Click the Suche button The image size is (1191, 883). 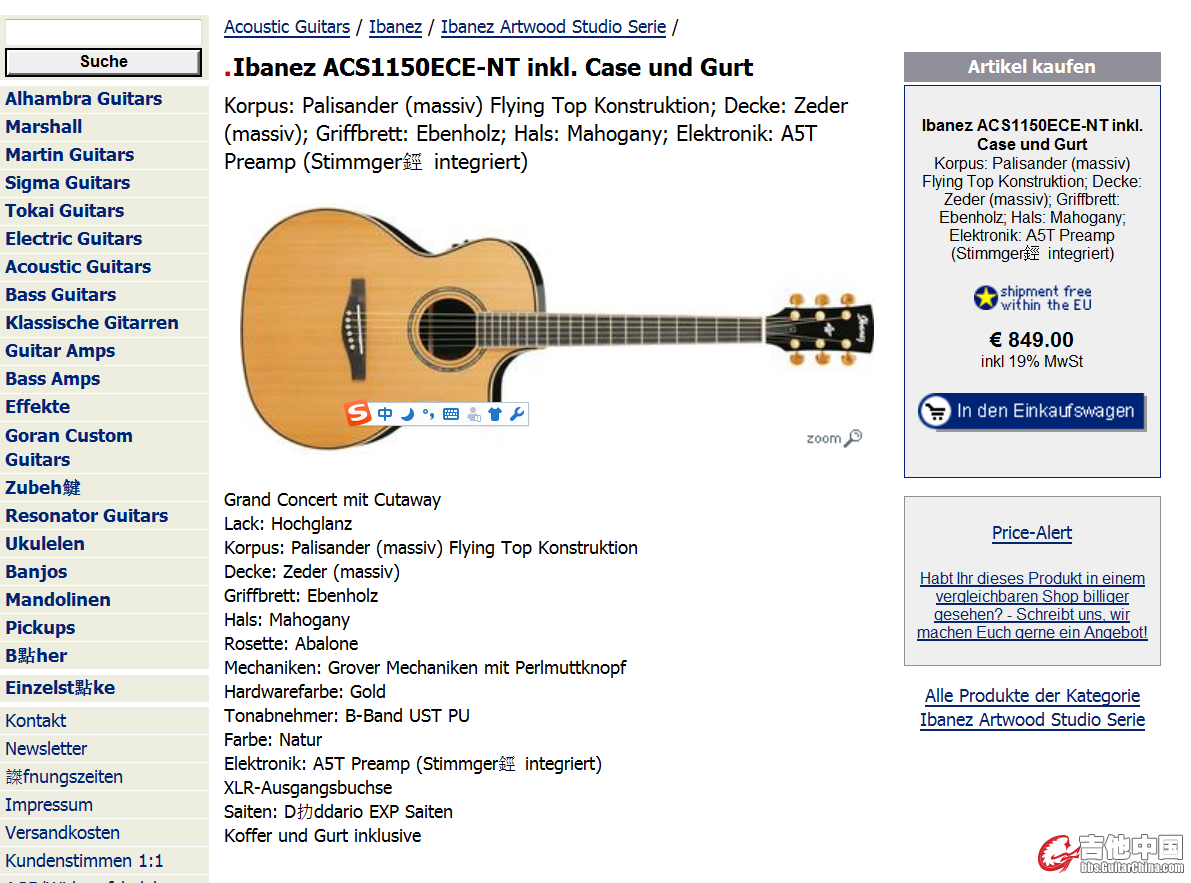click(103, 61)
